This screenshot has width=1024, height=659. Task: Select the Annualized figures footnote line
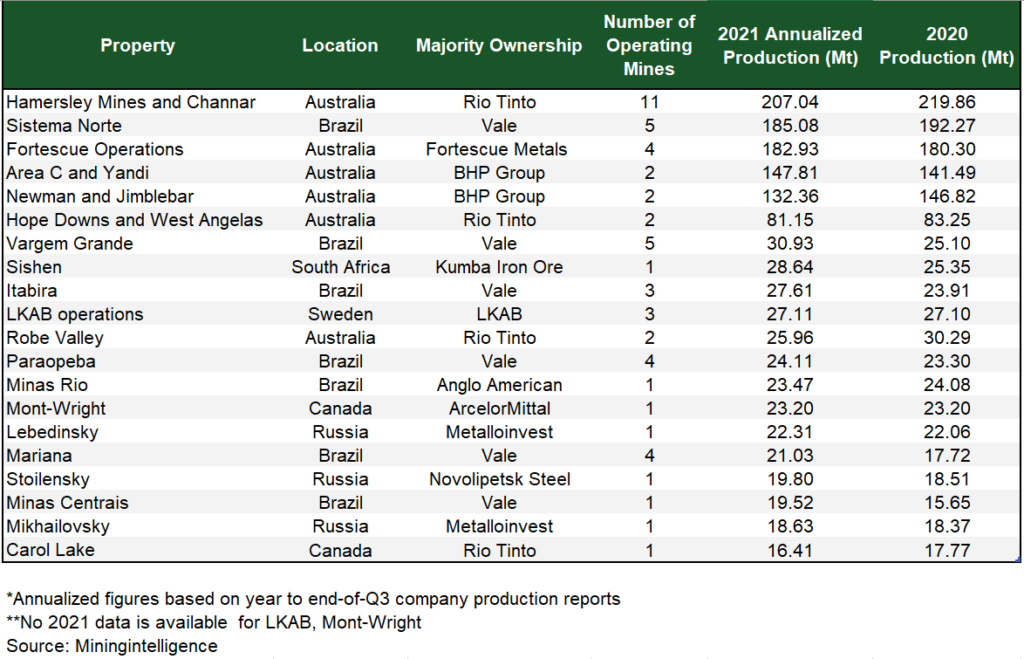313,599
